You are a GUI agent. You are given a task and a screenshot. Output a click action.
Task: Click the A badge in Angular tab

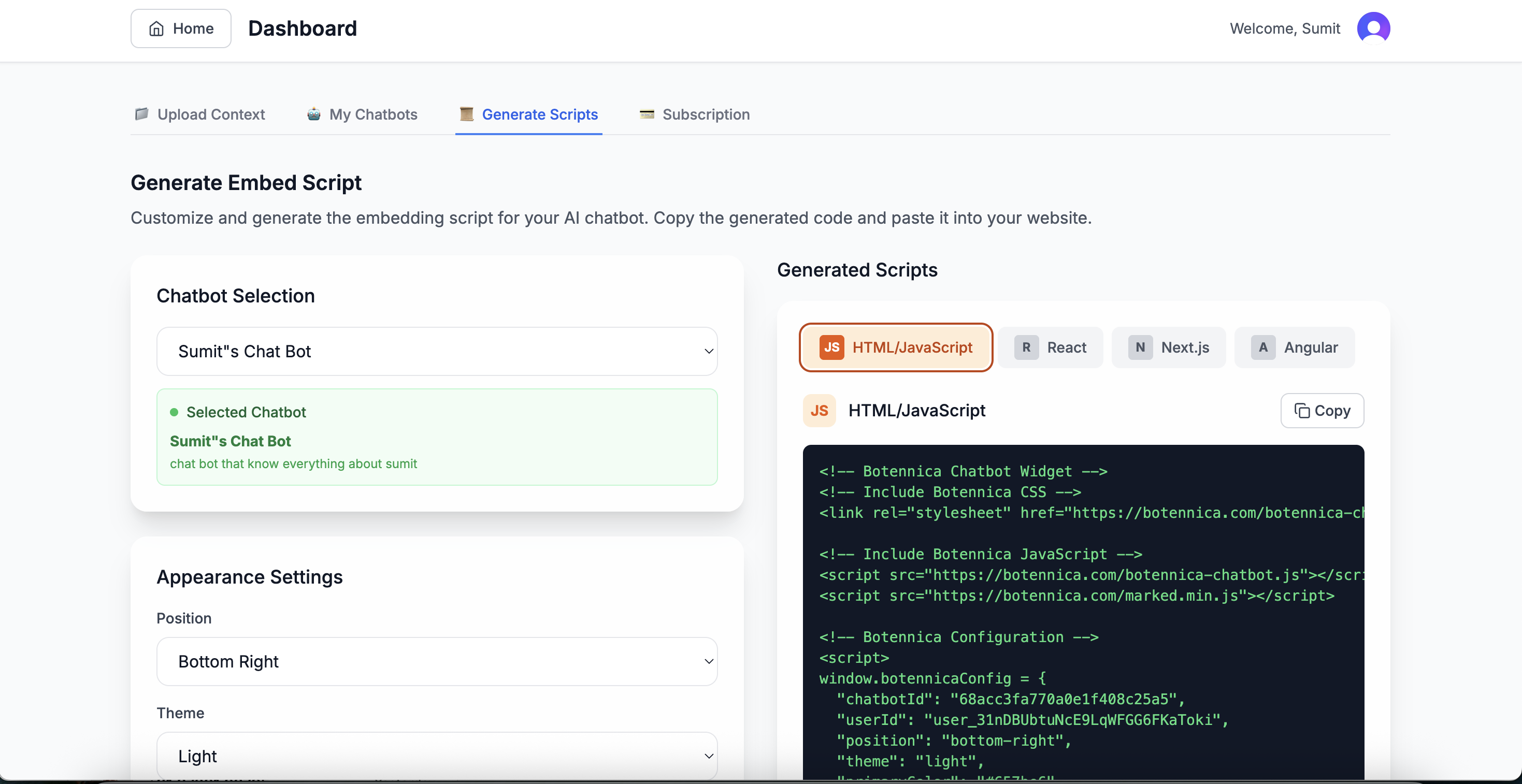(x=1263, y=347)
